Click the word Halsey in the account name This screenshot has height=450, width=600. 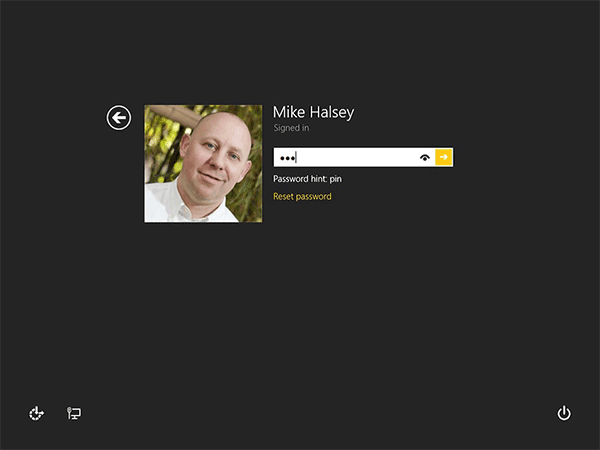click(x=332, y=112)
